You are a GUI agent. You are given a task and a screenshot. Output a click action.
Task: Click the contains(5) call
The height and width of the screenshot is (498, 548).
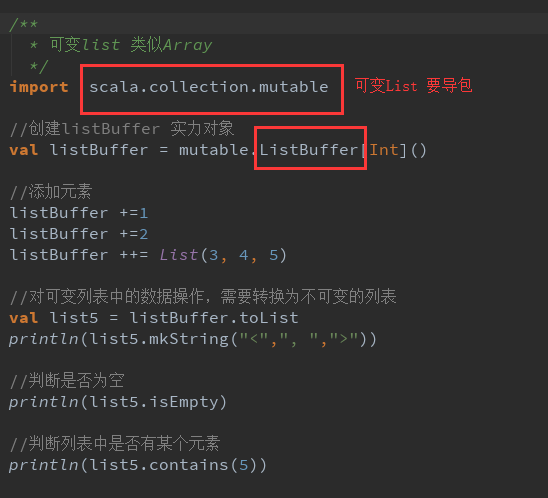(x=208, y=465)
